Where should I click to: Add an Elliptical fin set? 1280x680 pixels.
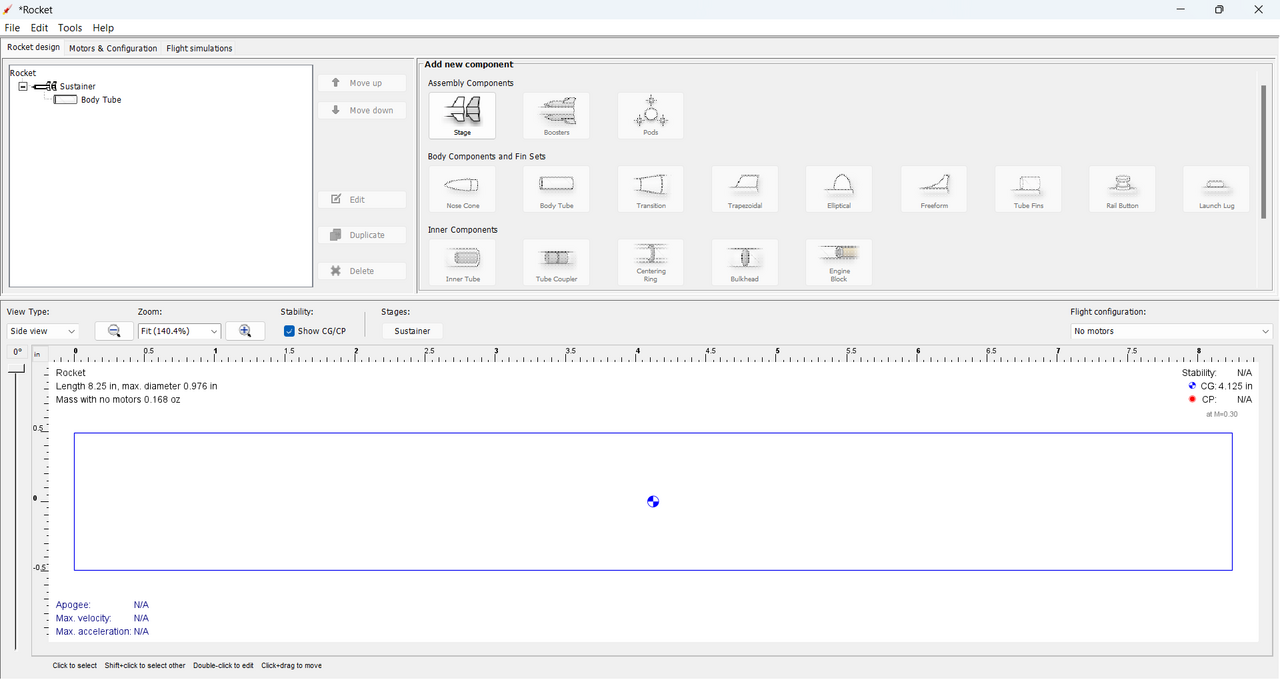[839, 189]
